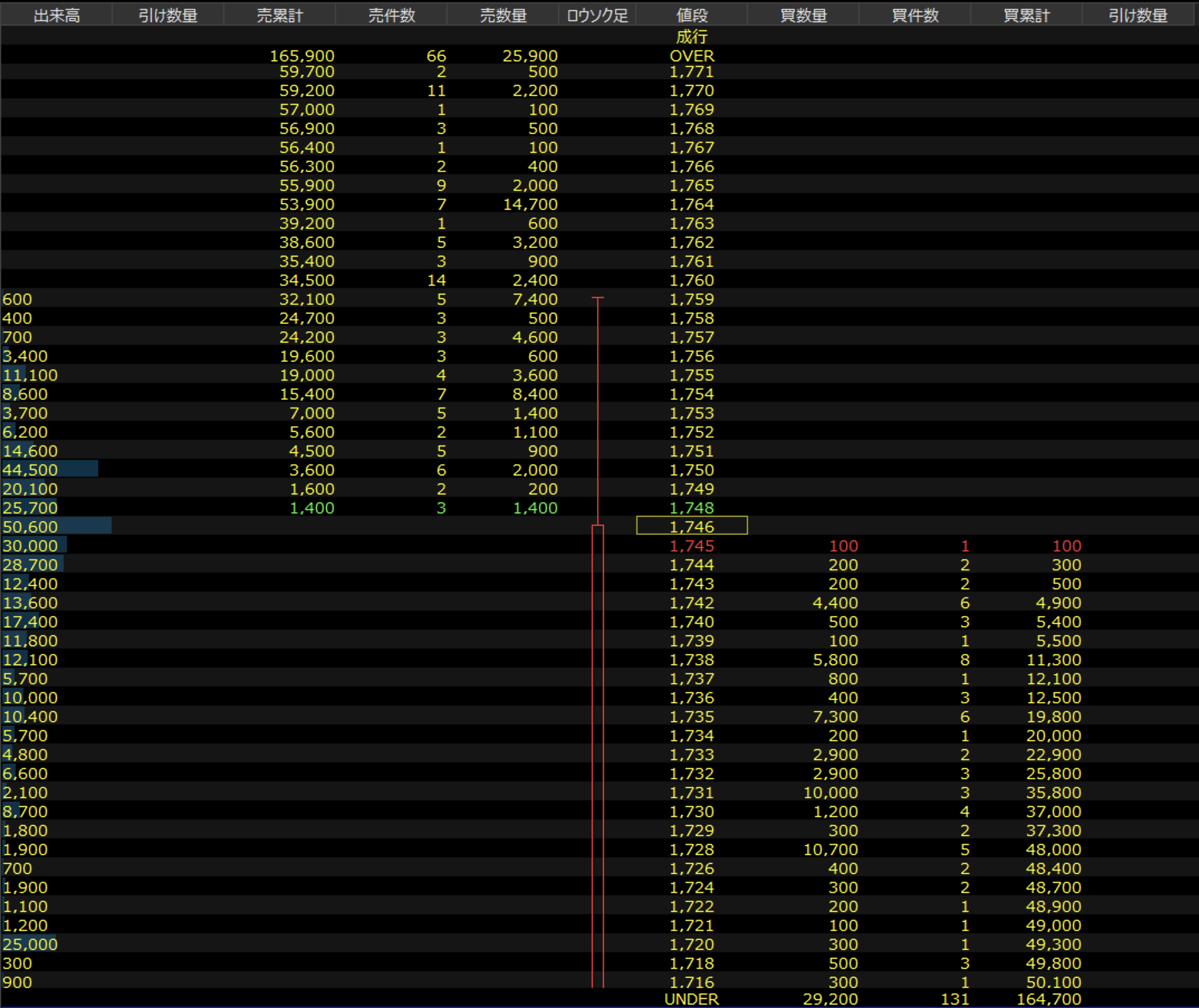Screen dimensions: 1199x1008
Task: Click the 出来高 column header
Action: (x=56, y=16)
